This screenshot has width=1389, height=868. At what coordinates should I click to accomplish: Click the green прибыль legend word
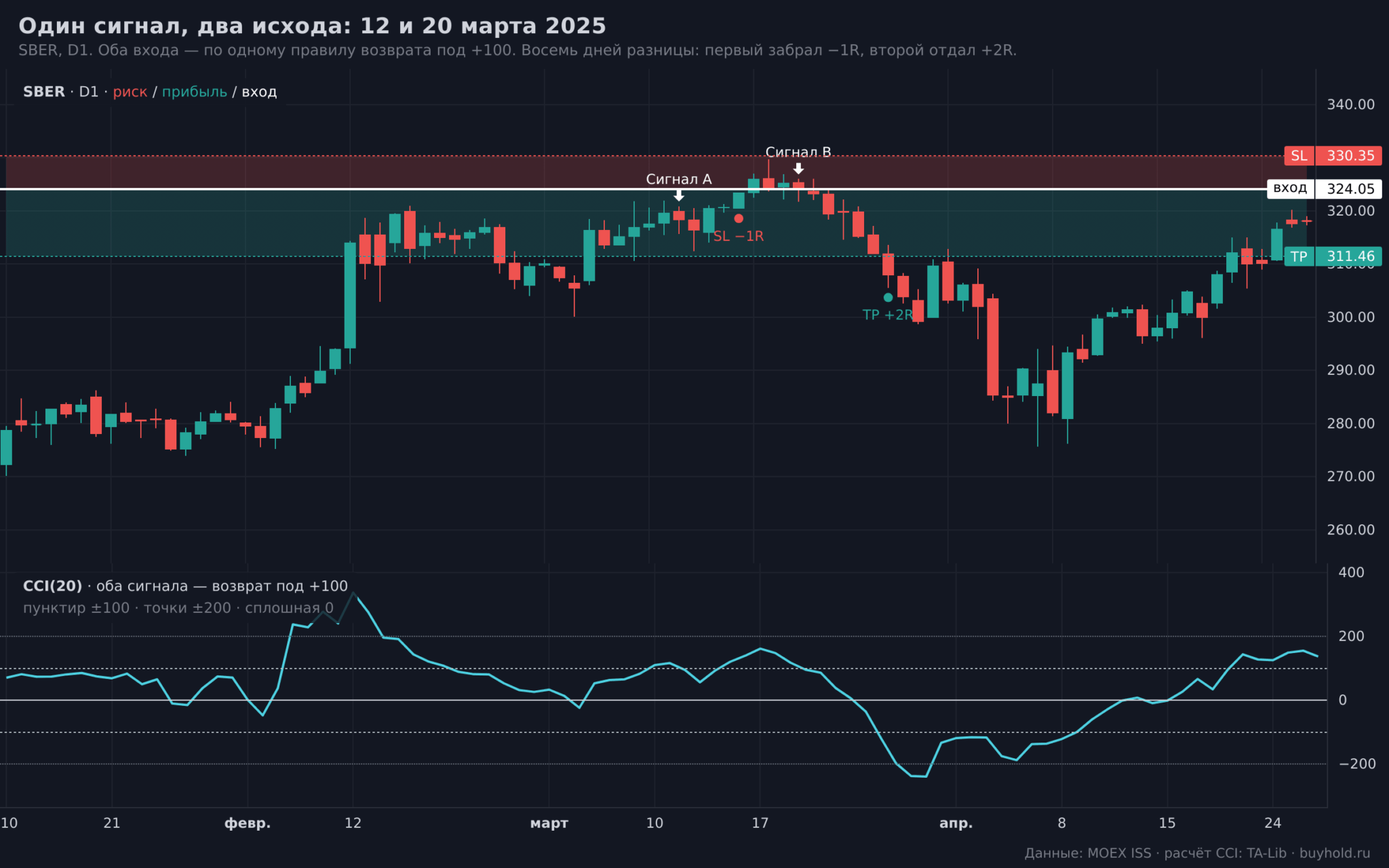(194, 92)
